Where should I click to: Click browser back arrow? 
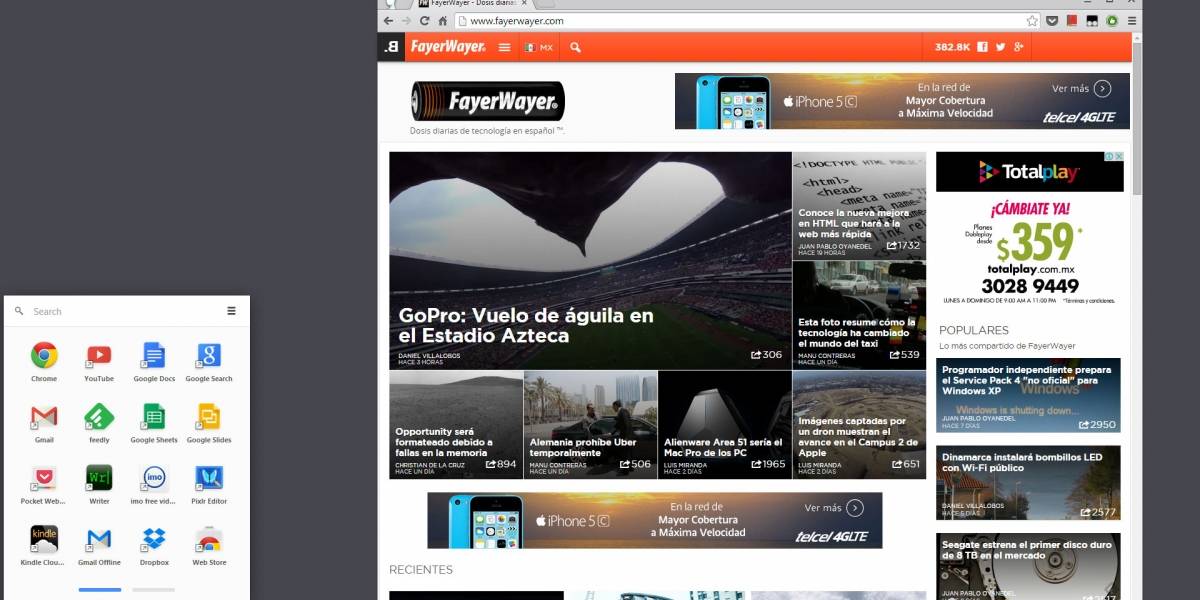click(390, 20)
